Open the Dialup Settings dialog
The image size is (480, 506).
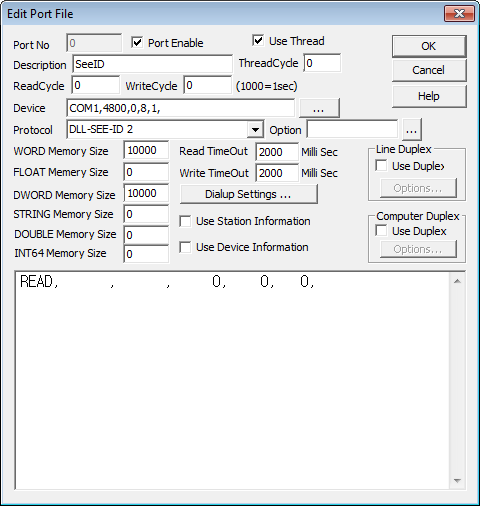tap(248, 194)
